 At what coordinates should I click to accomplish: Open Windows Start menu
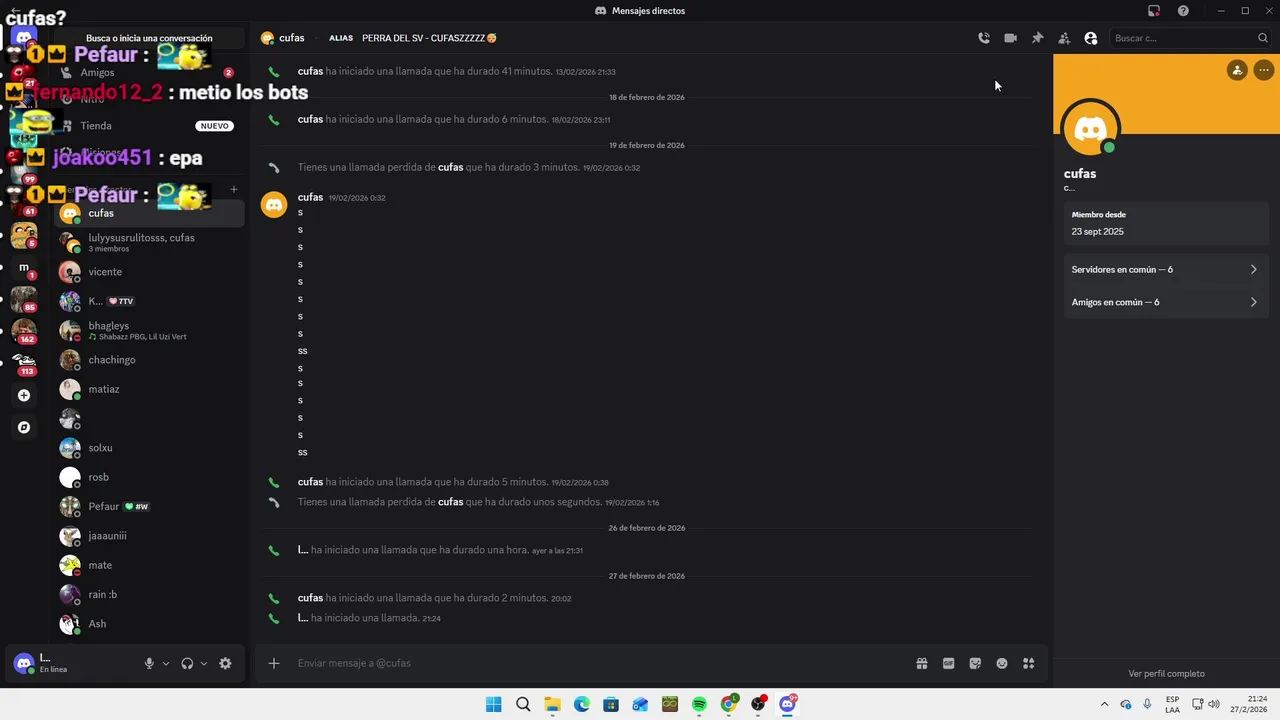[x=493, y=704]
